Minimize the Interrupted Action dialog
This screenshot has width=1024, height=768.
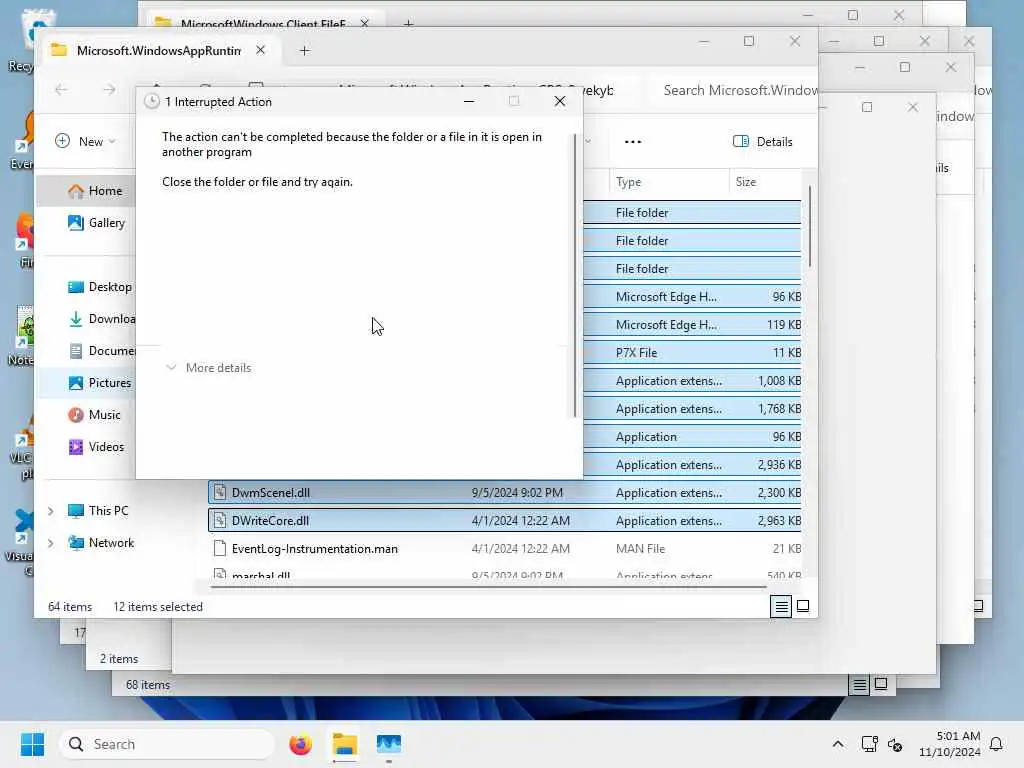click(469, 101)
